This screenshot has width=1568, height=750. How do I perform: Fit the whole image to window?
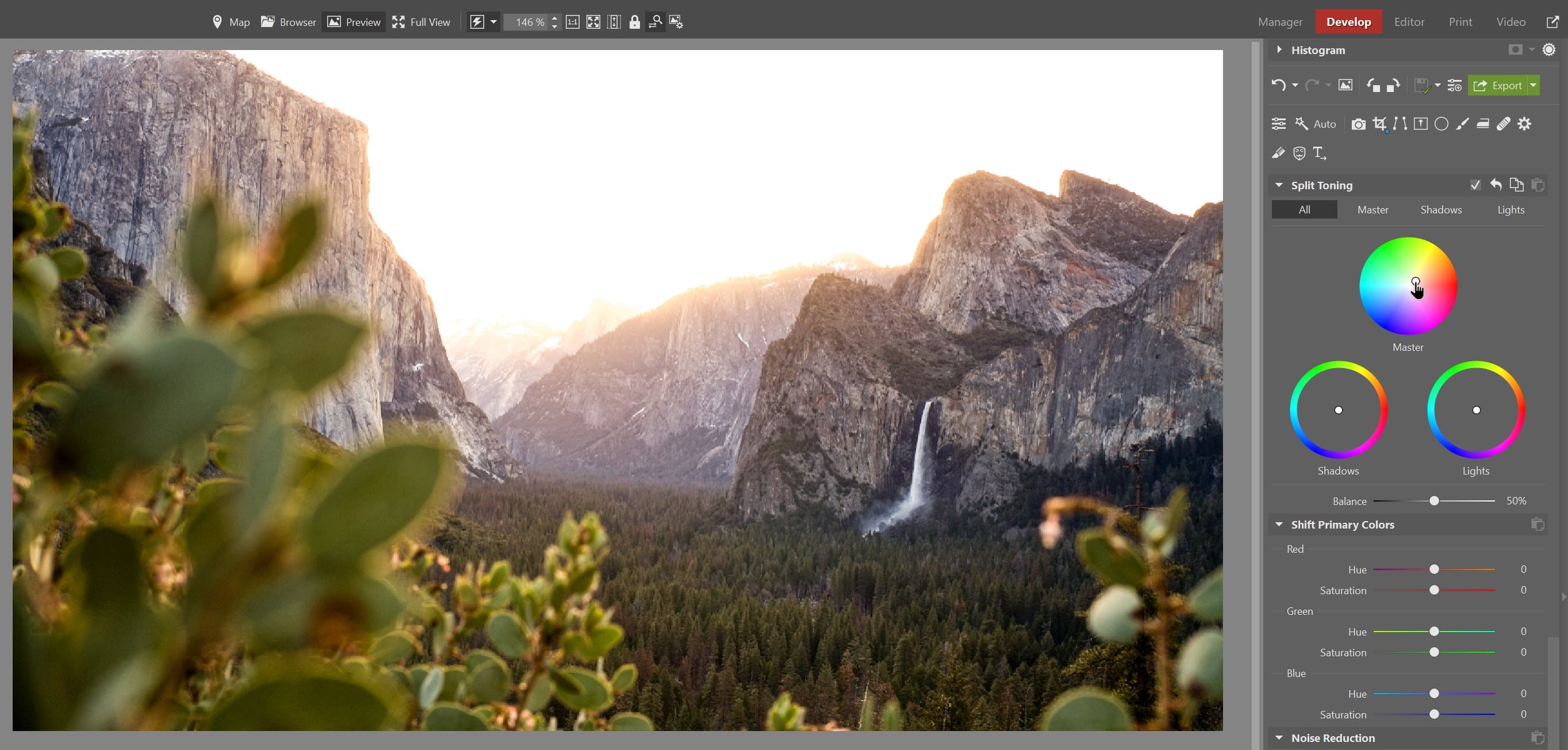[x=593, y=22]
